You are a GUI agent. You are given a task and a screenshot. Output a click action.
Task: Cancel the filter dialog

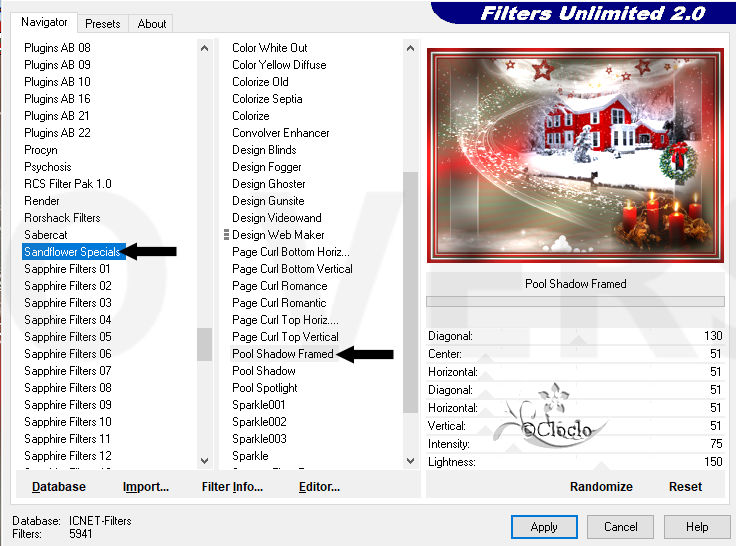point(620,527)
